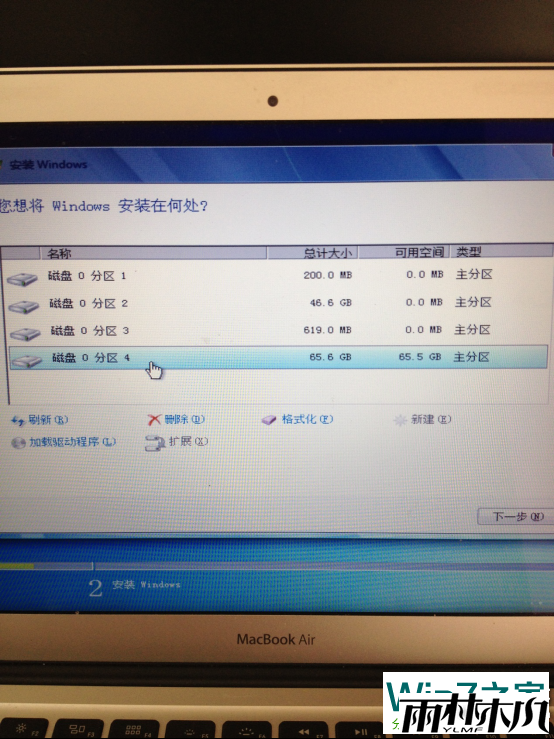Select row 磁盘 0 分区 1

coord(278,275)
